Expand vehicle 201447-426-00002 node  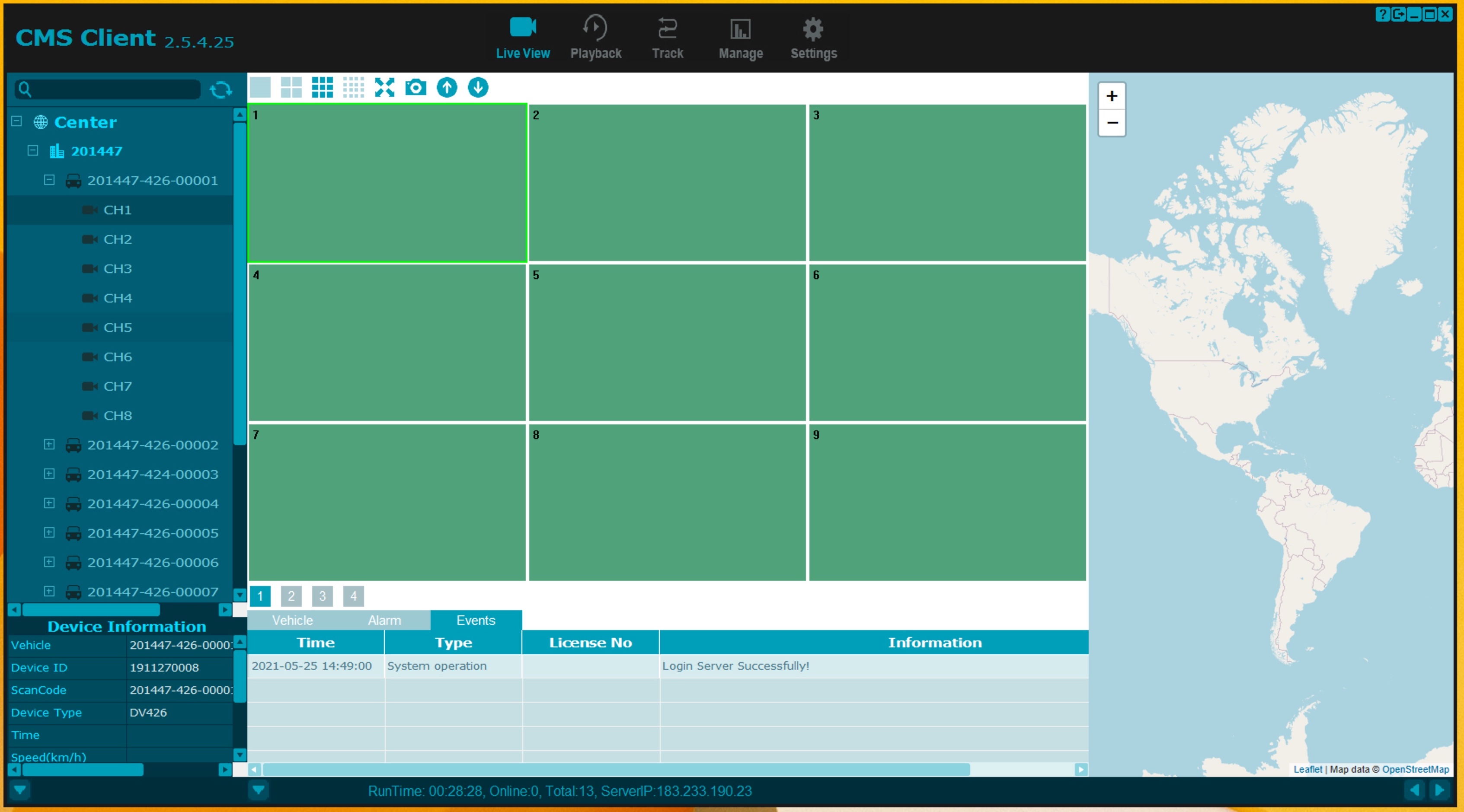point(49,444)
